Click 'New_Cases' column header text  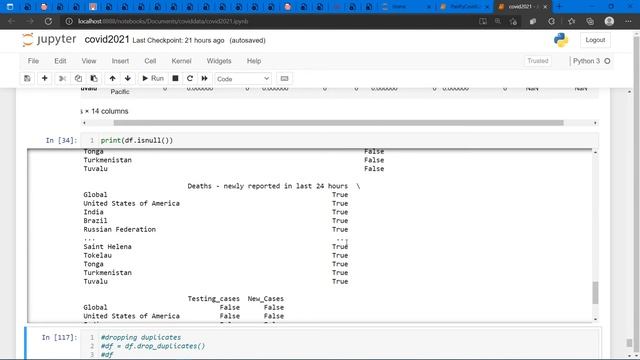point(266,299)
